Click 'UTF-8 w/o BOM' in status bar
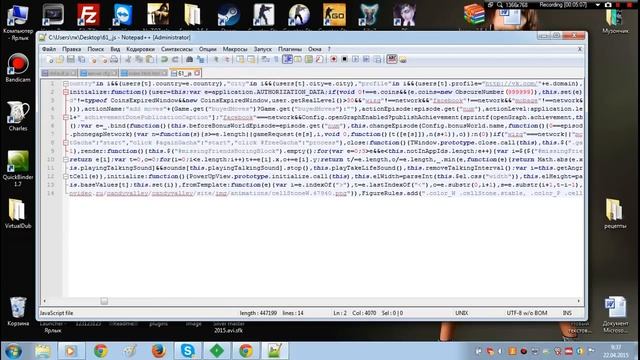The height and width of the screenshot is (360, 640). pyautogui.click(x=527, y=313)
